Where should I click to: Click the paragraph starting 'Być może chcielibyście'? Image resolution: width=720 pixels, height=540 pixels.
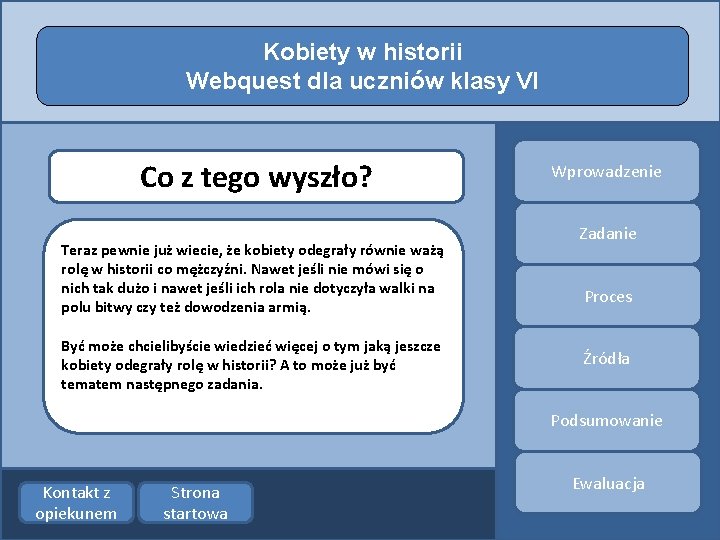point(251,365)
